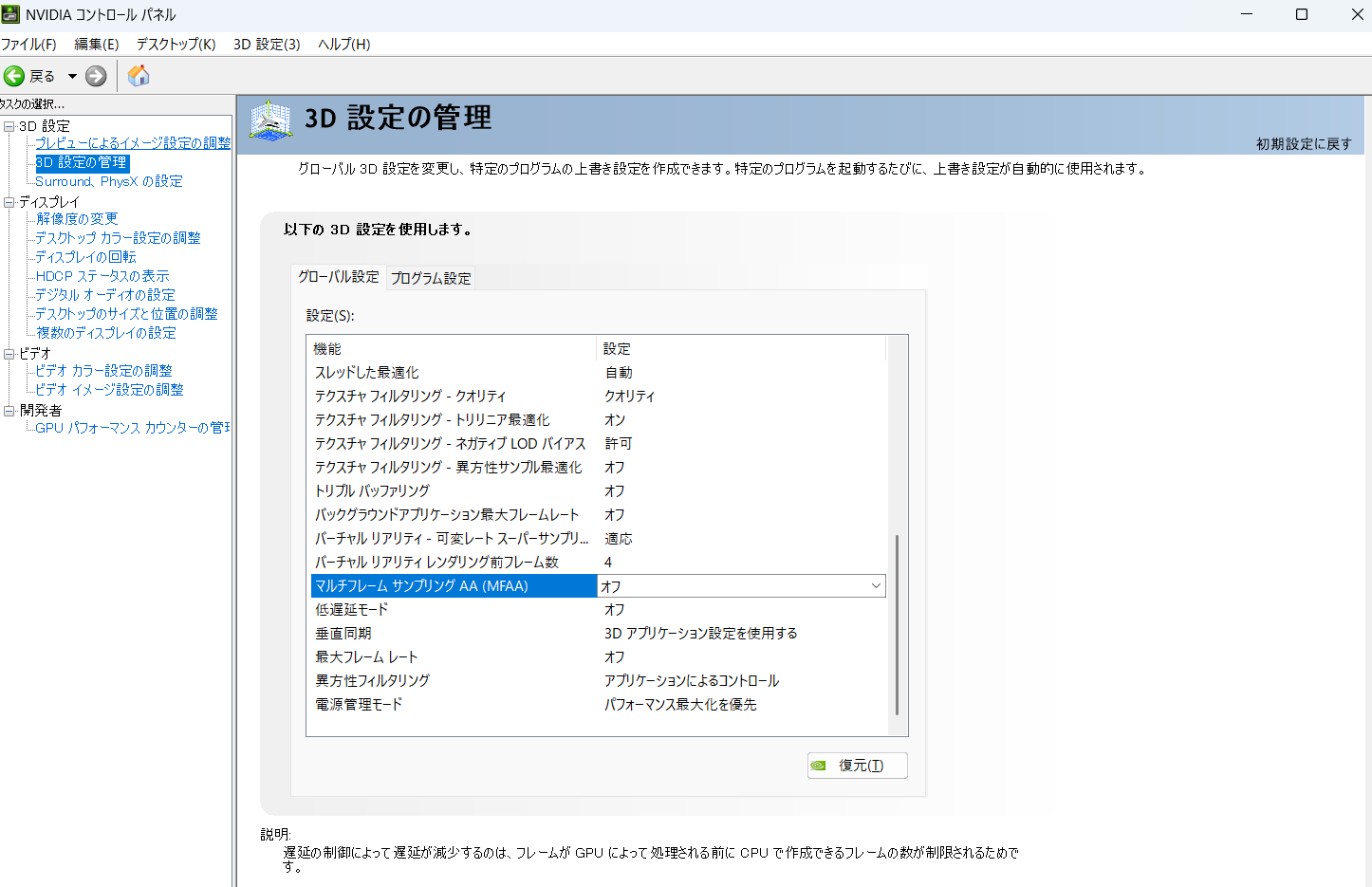Collapse the ビデオ tree node

(9, 354)
